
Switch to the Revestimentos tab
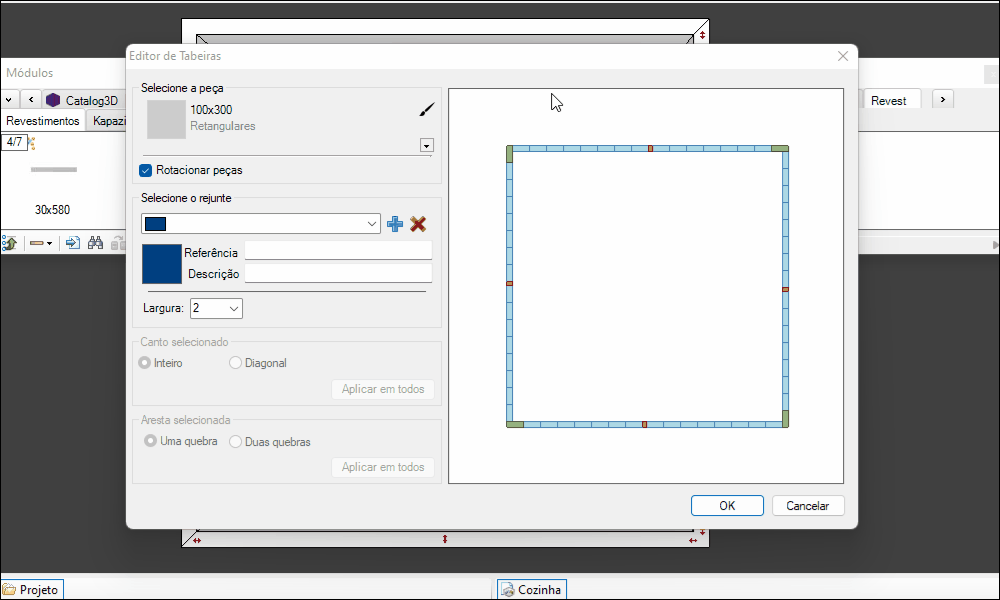tap(43, 121)
